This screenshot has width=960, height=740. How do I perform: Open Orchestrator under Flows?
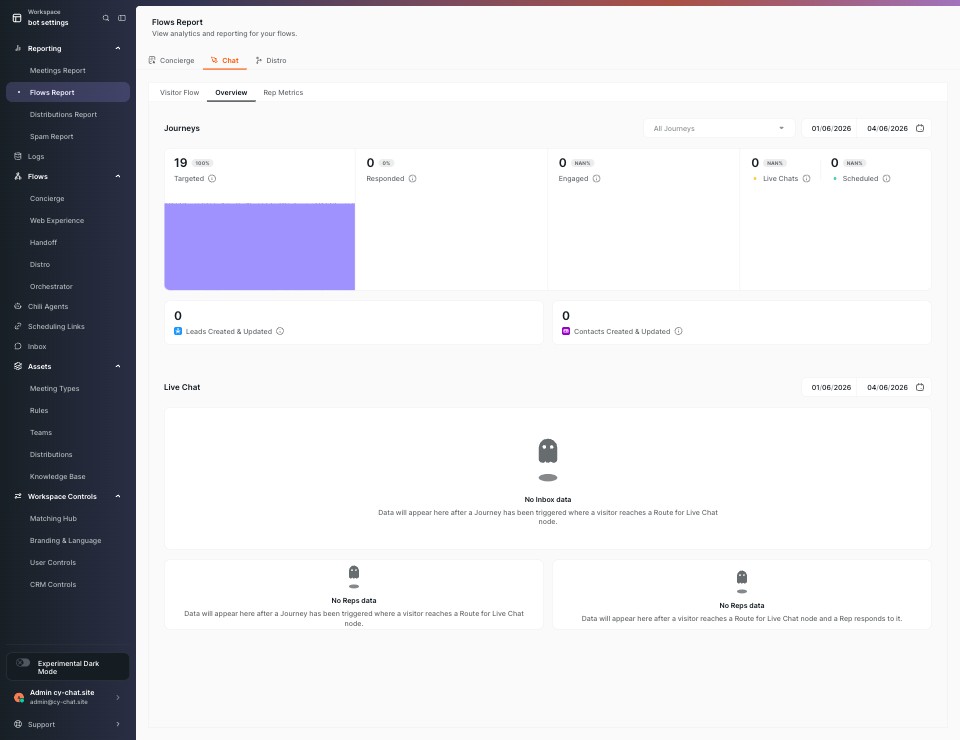51,286
